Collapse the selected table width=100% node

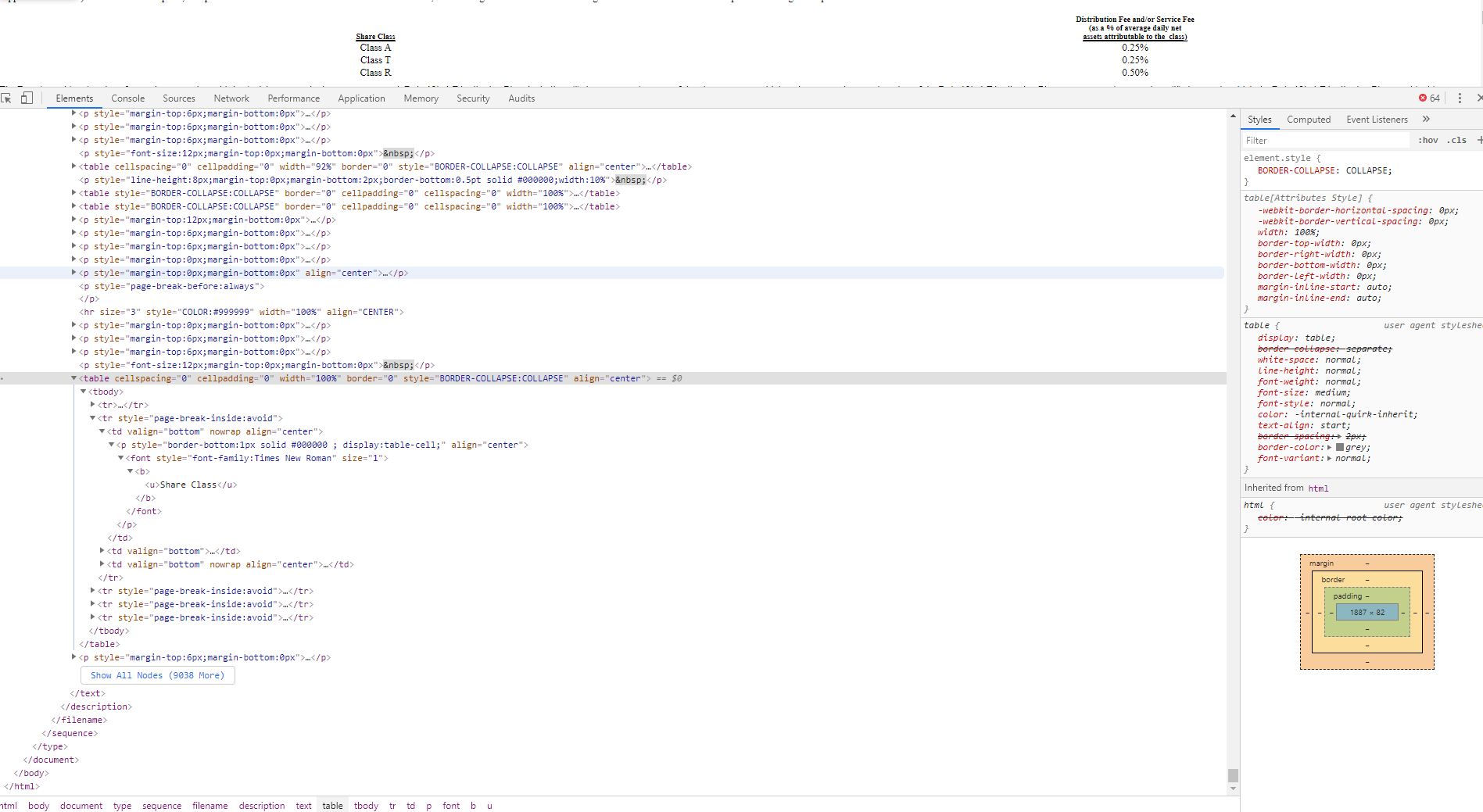(x=74, y=378)
